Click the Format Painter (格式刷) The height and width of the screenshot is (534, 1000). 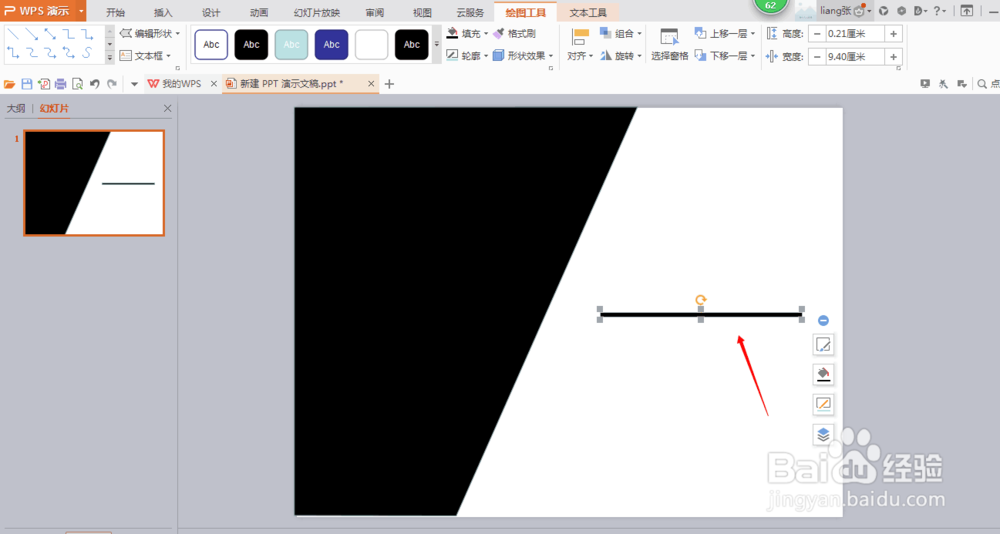[x=515, y=33]
